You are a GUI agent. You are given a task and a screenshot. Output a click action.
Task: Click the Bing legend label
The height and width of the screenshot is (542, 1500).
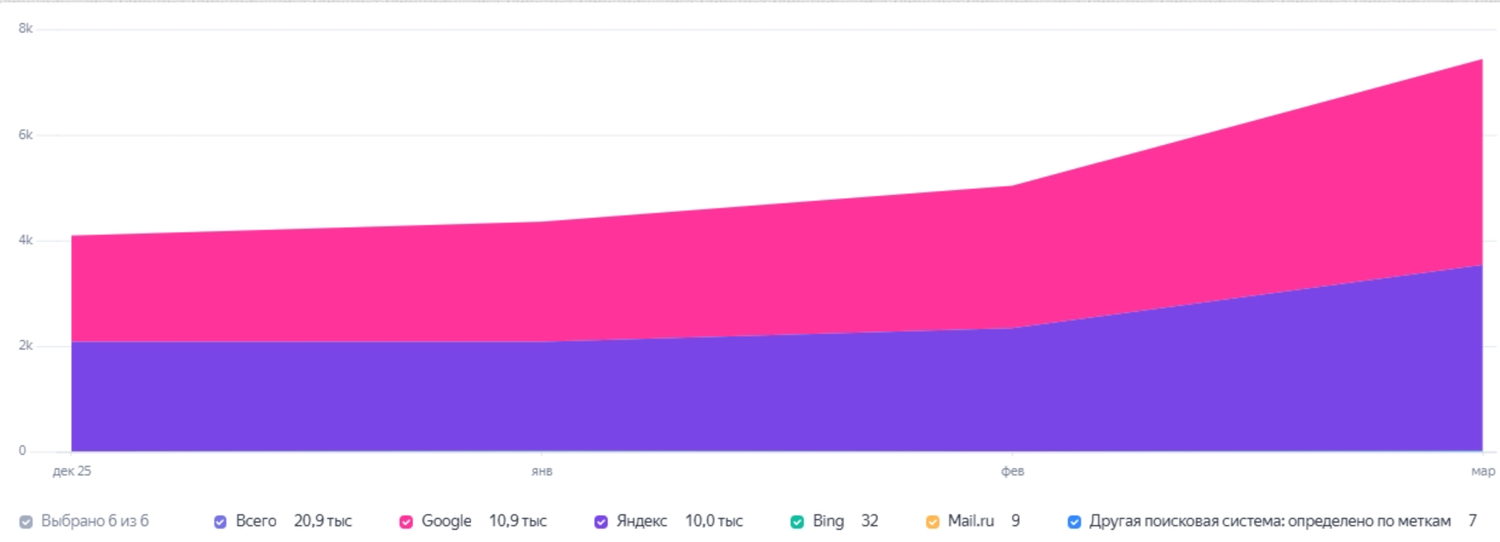tap(828, 521)
